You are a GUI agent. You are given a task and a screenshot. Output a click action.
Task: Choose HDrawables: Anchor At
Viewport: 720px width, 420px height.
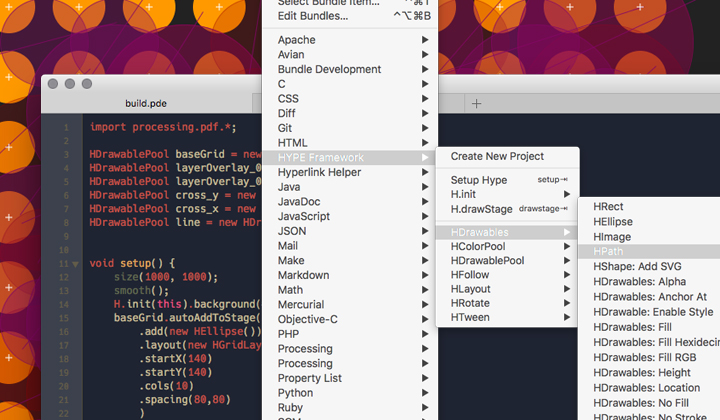click(x=649, y=297)
